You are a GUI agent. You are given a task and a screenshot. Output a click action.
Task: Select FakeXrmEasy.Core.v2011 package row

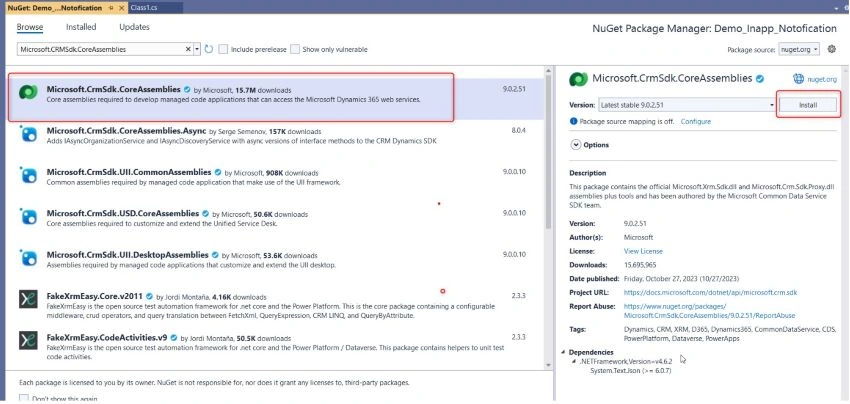click(x=274, y=305)
